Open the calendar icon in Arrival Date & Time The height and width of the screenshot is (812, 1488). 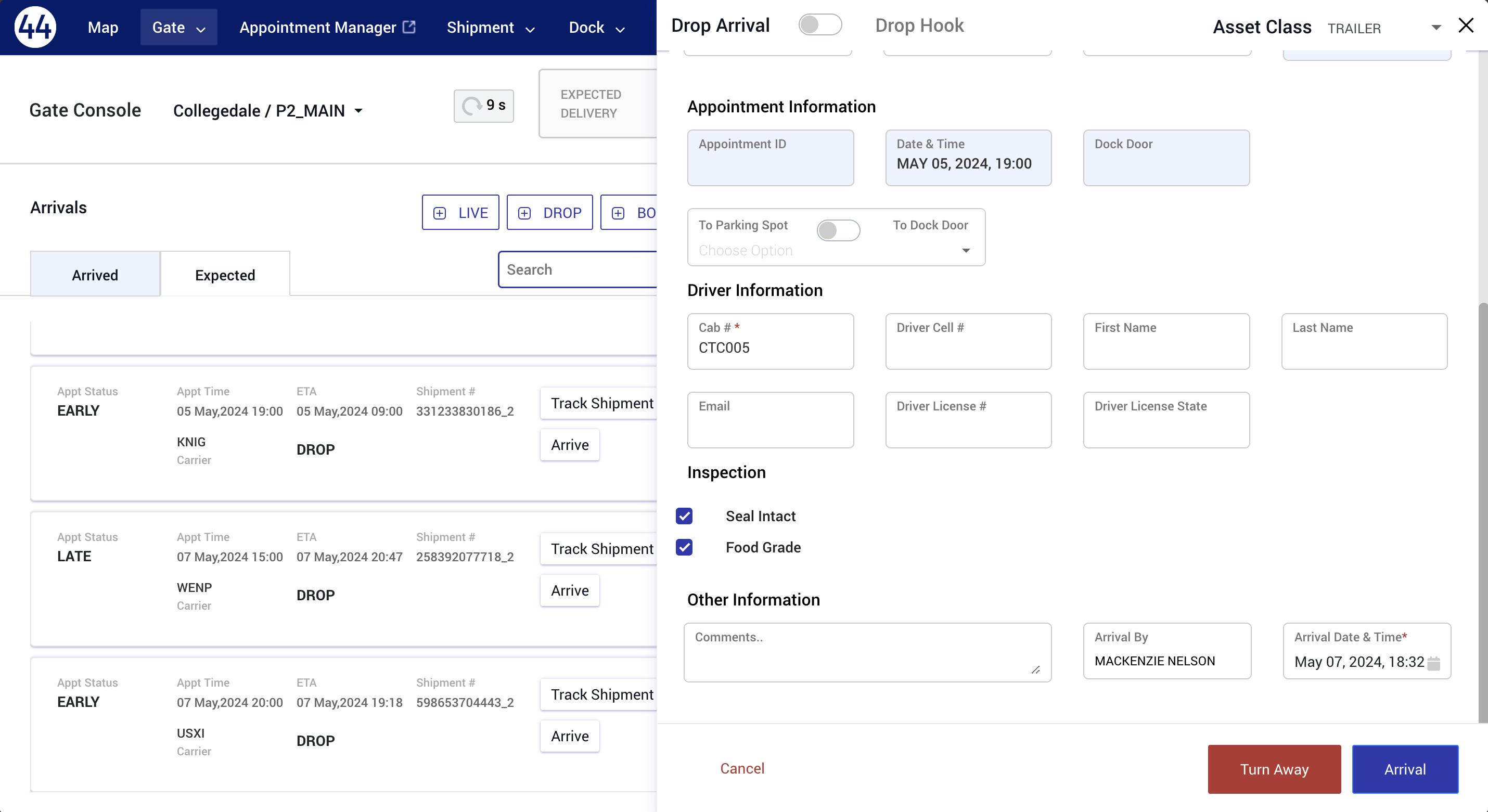click(1434, 663)
